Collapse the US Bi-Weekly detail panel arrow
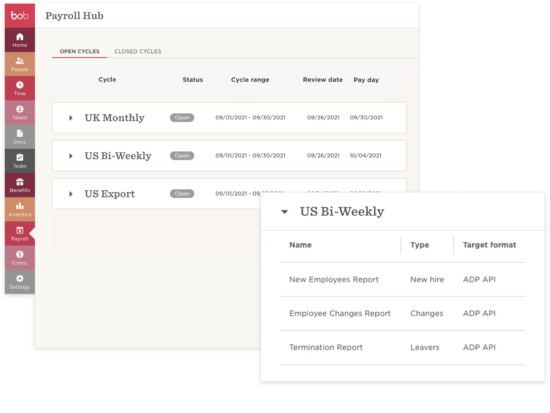 (x=284, y=212)
